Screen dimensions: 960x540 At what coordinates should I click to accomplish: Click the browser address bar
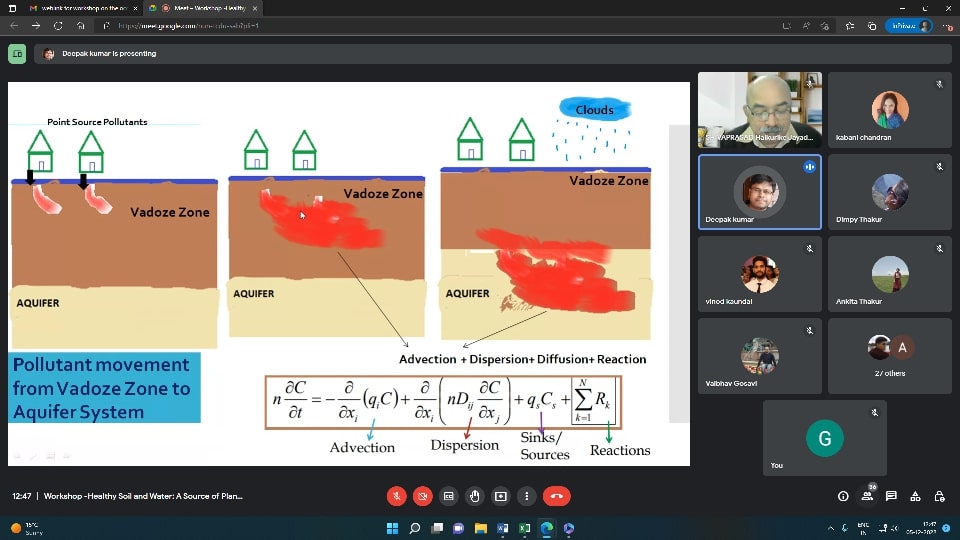click(x=400, y=26)
